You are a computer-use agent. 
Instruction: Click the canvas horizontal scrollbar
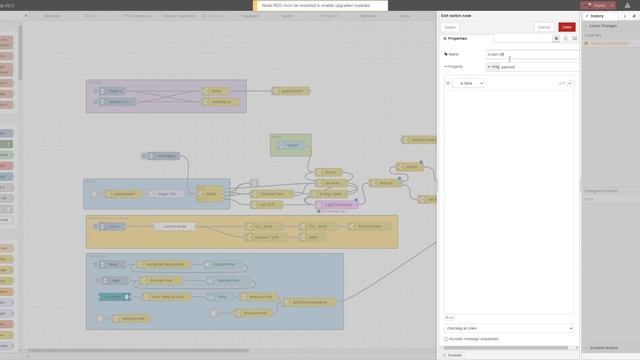pyautogui.click(x=138, y=350)
